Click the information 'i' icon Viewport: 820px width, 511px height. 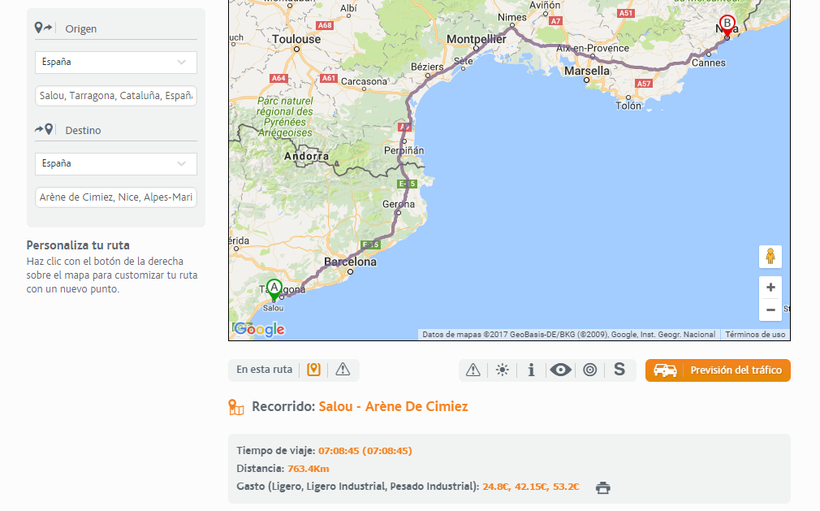click(531, 370)
